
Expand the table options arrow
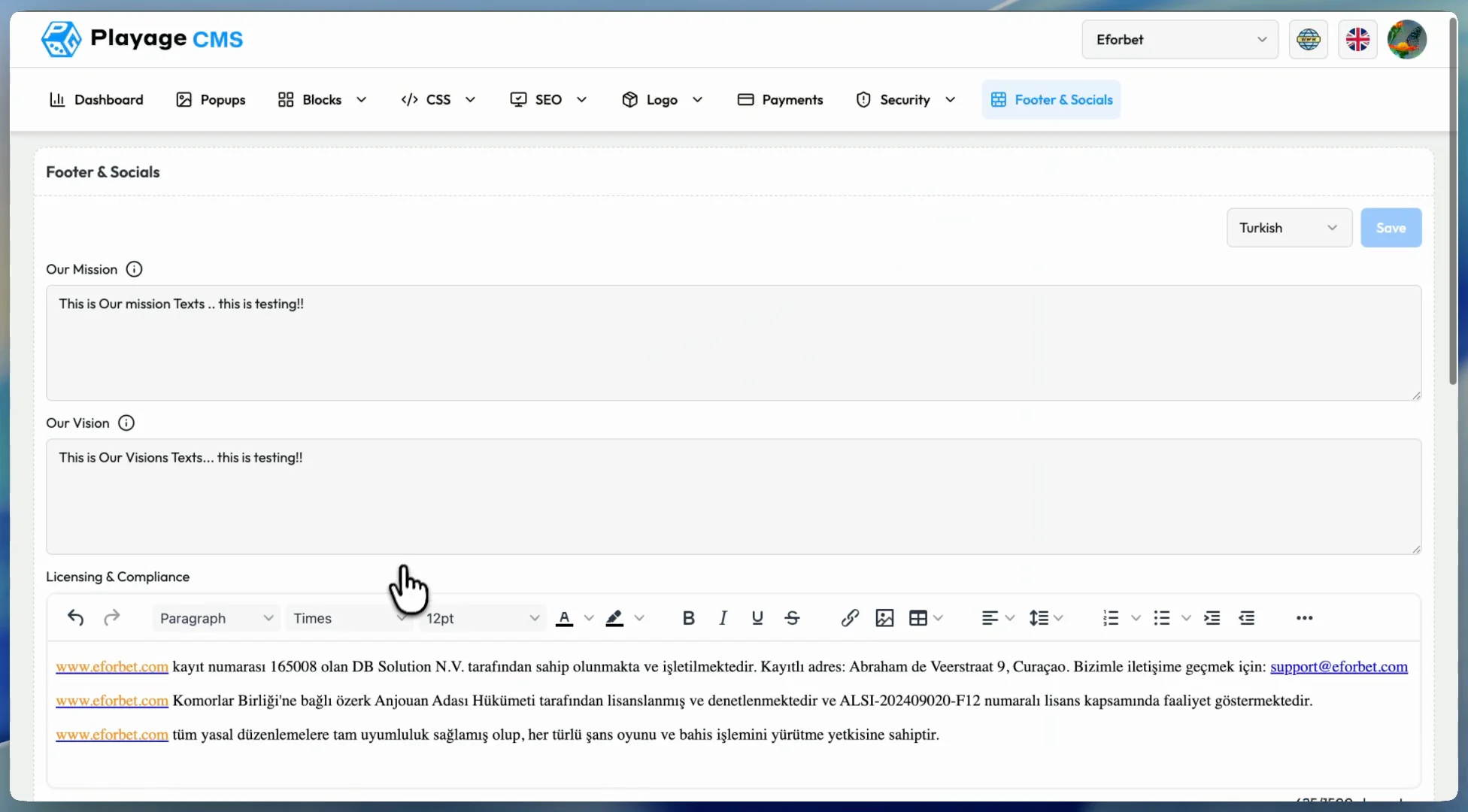click(938, 618)
